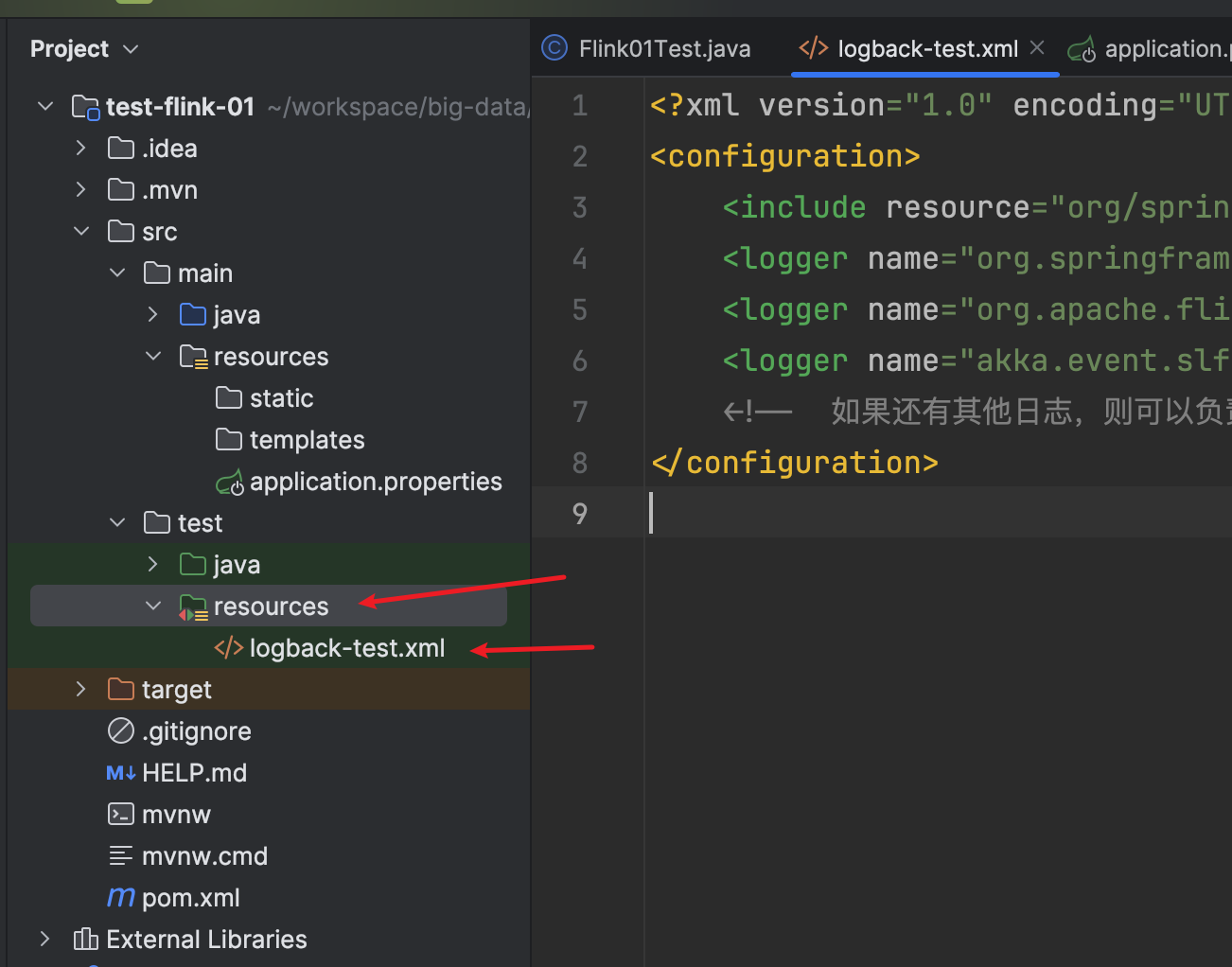Click the src folder icon
This screenshot has height=967, width=1232.
coord(121,231)
